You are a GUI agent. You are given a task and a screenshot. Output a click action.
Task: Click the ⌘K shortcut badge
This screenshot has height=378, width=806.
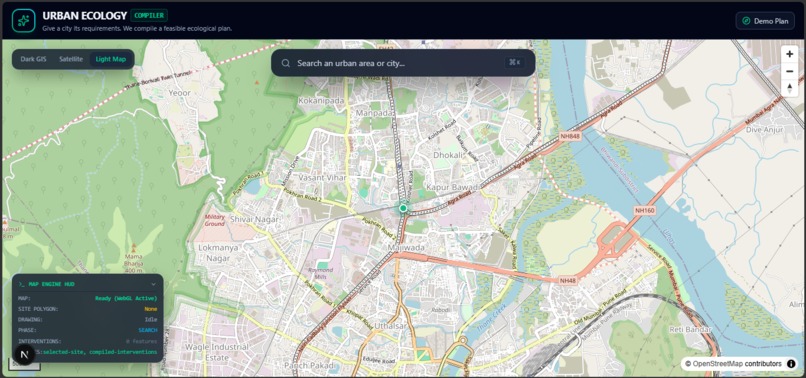[515, 63]
